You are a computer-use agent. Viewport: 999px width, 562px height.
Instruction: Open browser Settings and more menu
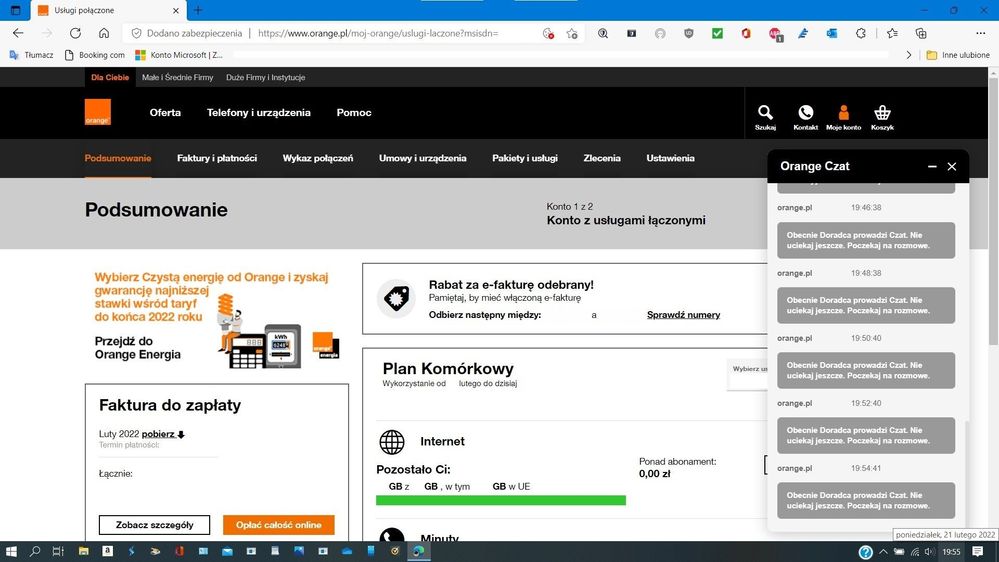click(x=981, y=33)
